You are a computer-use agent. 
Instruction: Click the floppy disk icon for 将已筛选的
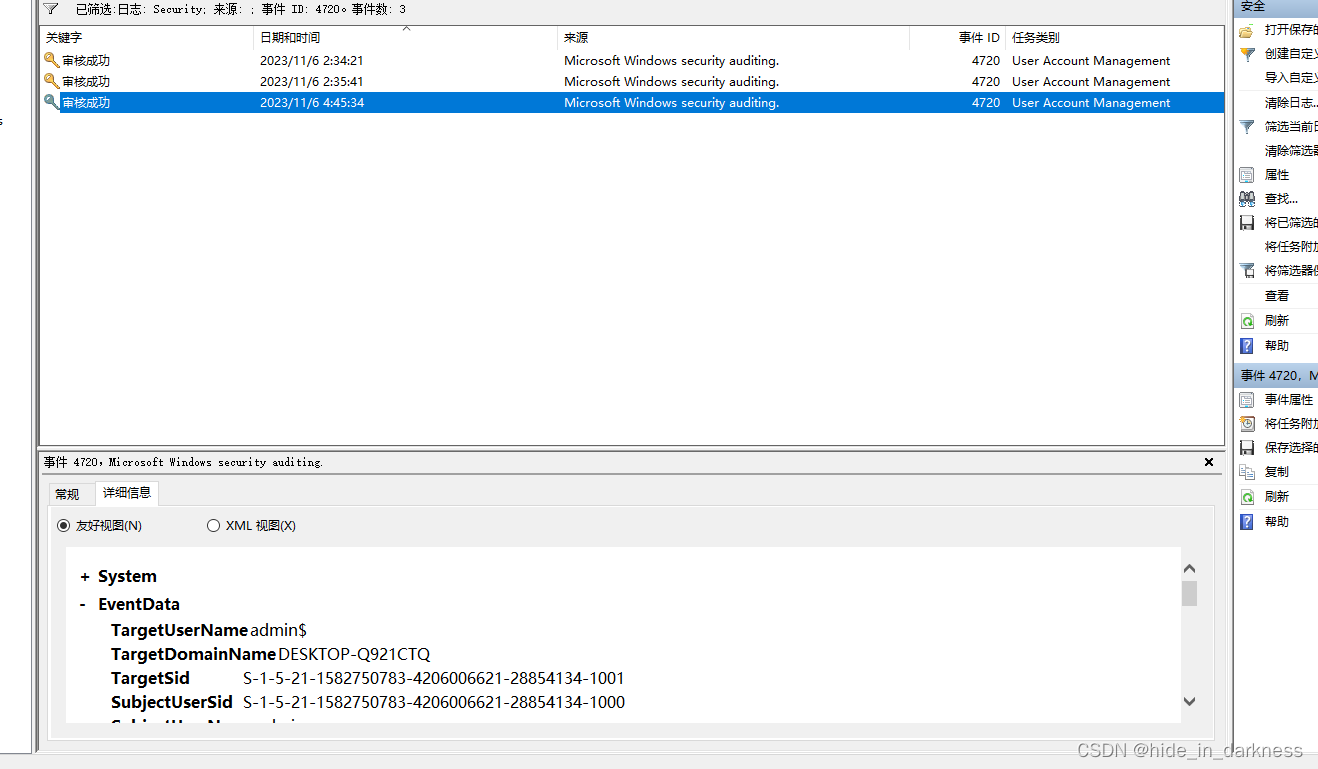1246,223
